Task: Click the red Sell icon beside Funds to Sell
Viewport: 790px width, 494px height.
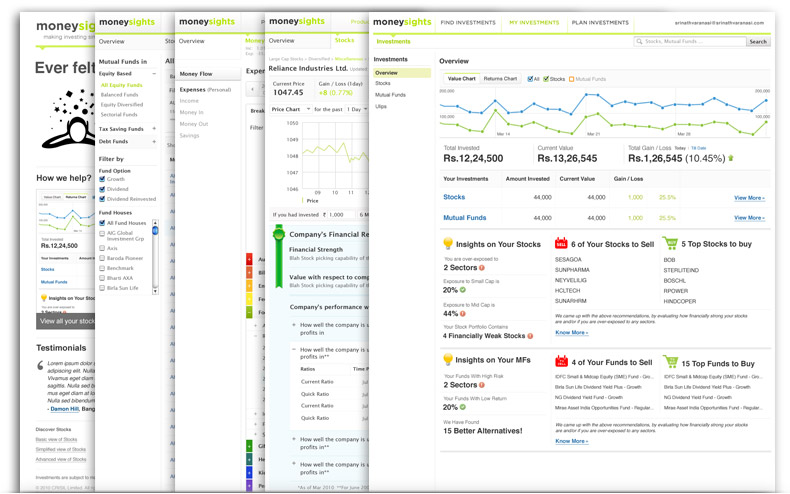Action: pos(561,361)
